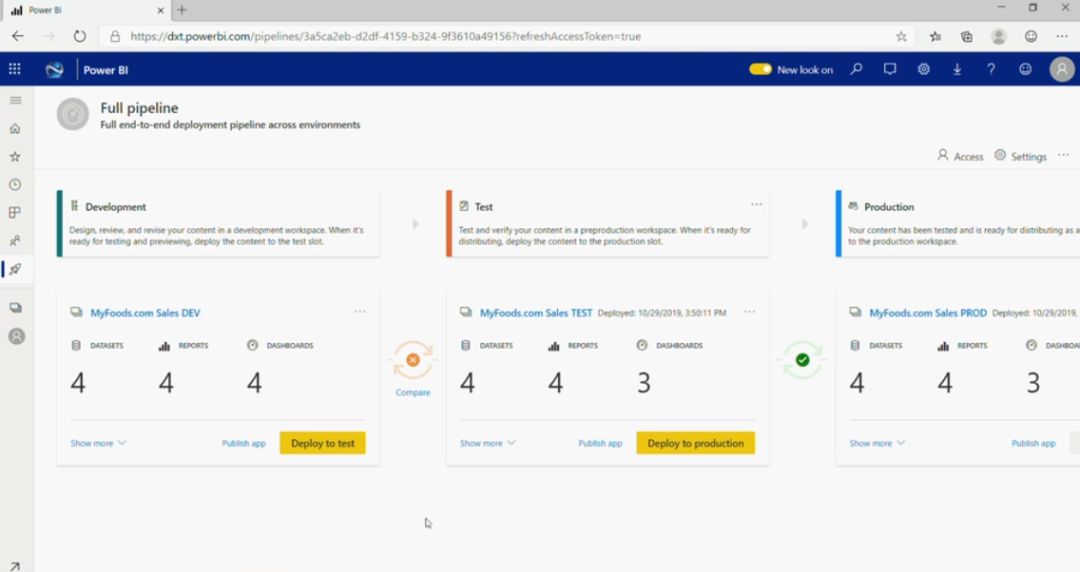Open the app launcher waffle icon
This screenshot has height=572, width=1080.
14,69
